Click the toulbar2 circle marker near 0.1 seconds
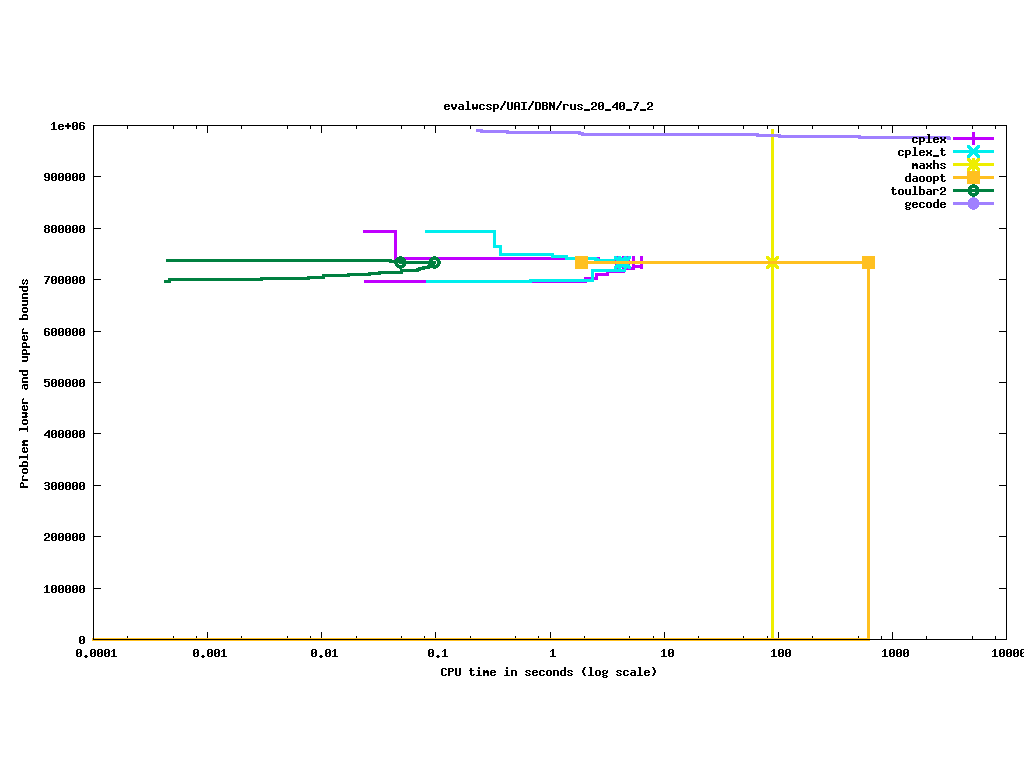This screenshot has width=1024, height=768. pos(434,262)
